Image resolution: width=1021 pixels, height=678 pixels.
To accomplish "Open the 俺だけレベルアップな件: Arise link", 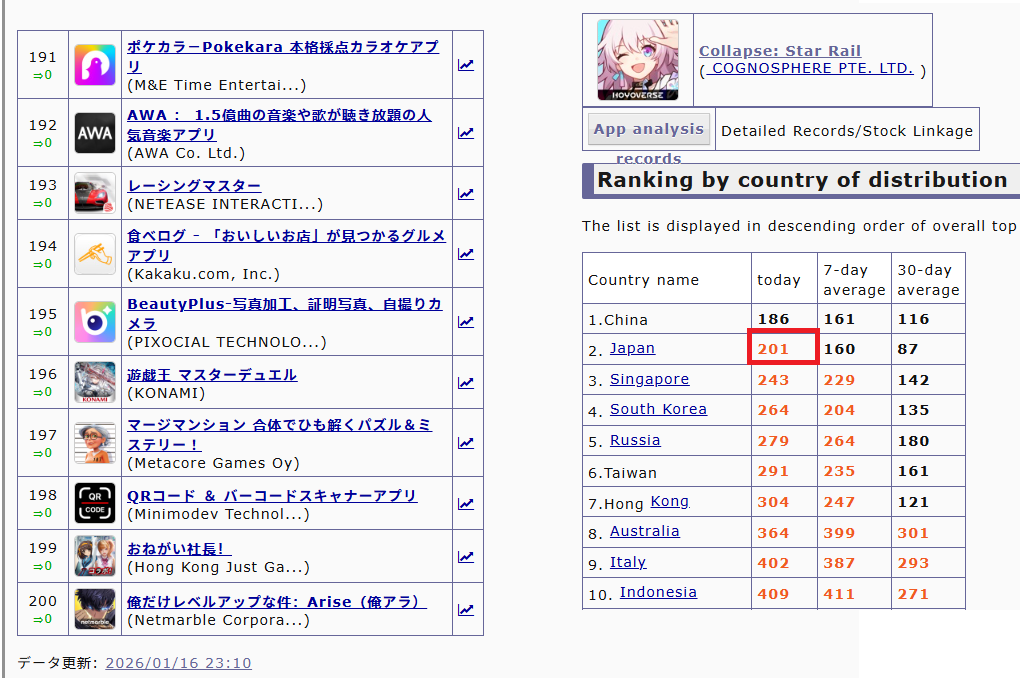I will click(x=277, y=602).
